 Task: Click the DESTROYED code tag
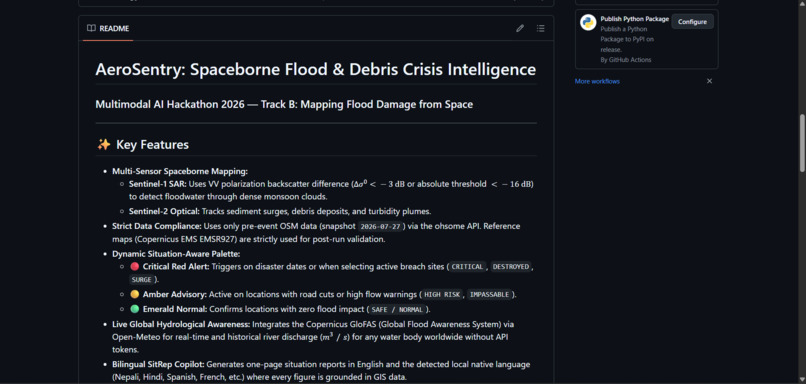(x=510, y=267)
